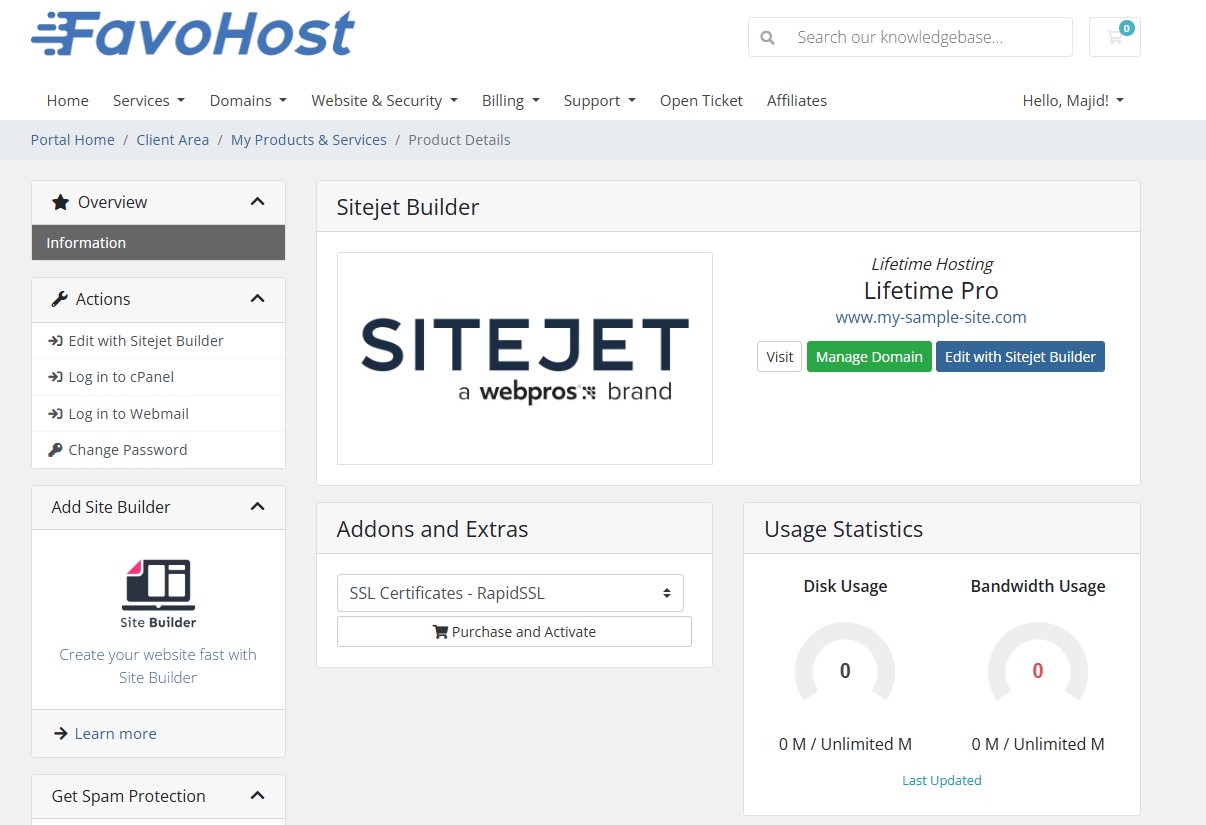This screenshot has width=1206, height=825.
Task: Collapse the Add Site Builder panel
Action: click(257, 507)
